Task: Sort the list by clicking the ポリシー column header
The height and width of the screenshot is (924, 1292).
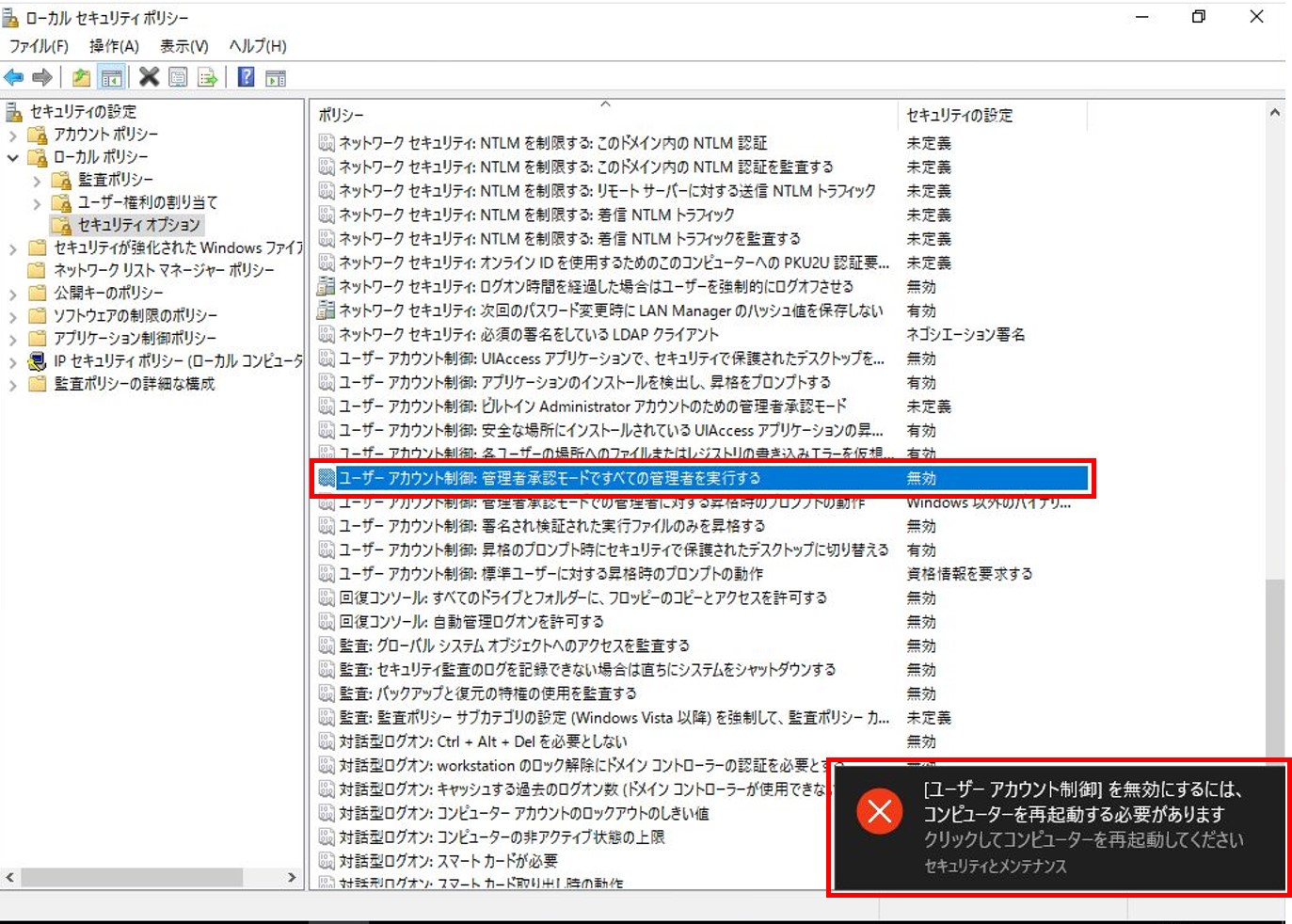Action: point(602,114)
